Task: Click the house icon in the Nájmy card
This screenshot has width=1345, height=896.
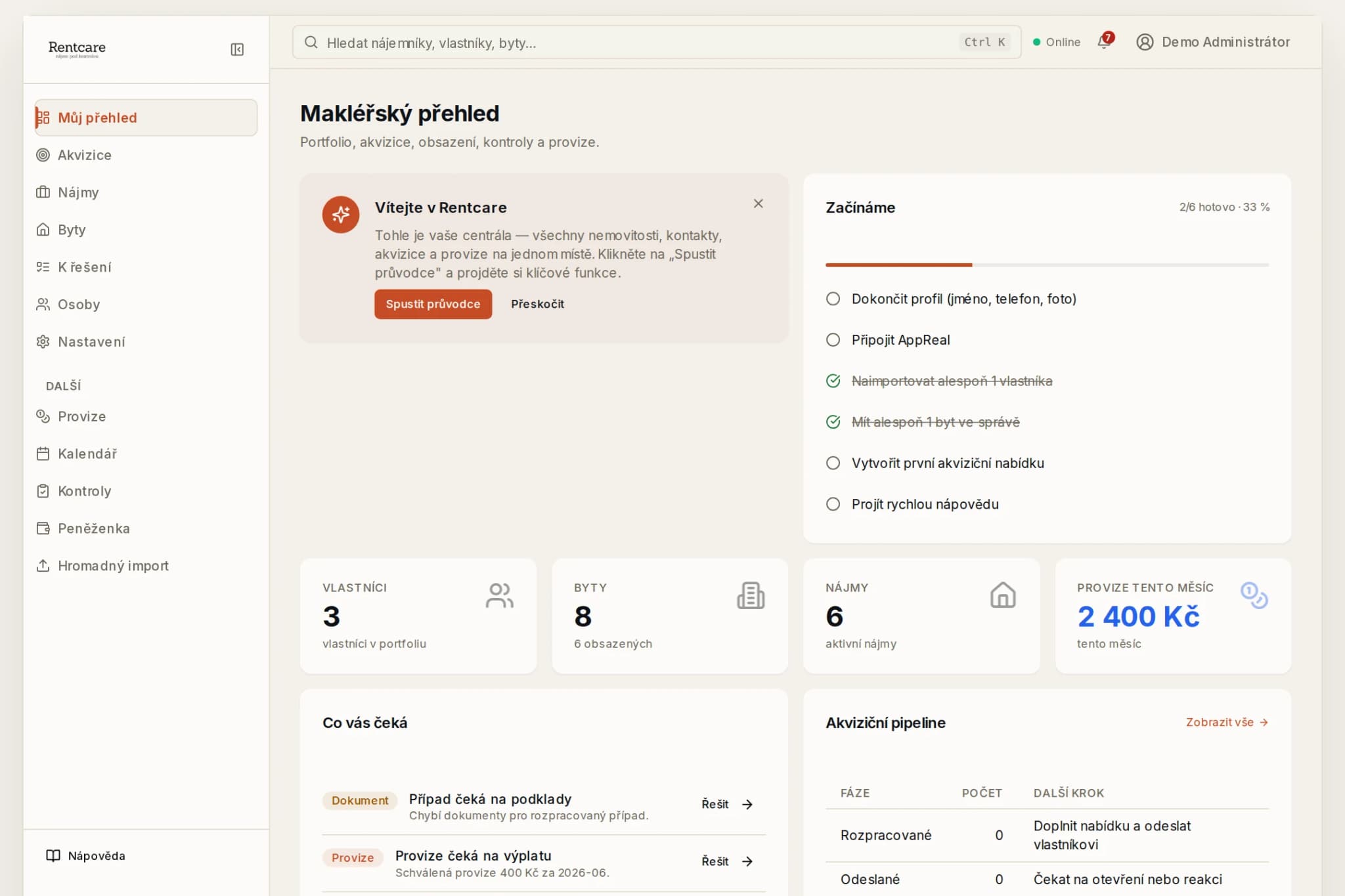Action: 1003,595
